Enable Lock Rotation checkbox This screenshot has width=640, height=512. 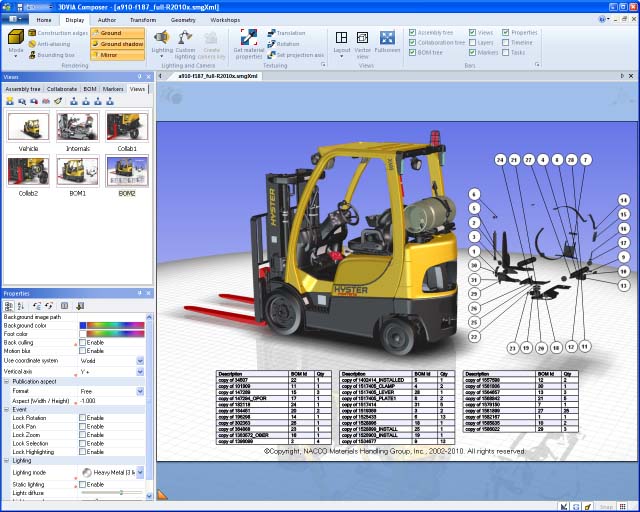tap(82, 418)
